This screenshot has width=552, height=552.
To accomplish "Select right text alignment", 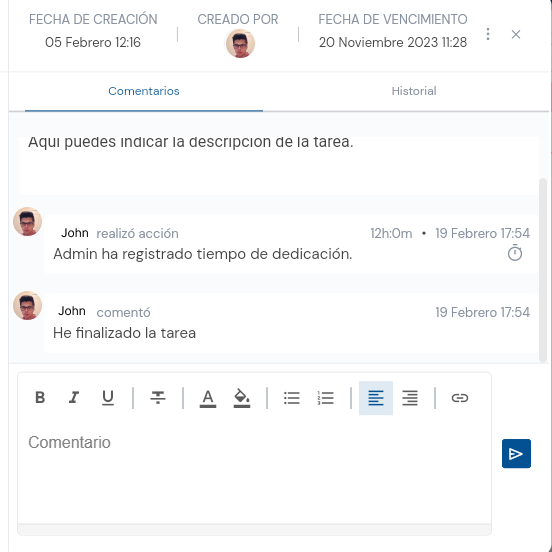I will pyautogui.click(x=410, y=398).
